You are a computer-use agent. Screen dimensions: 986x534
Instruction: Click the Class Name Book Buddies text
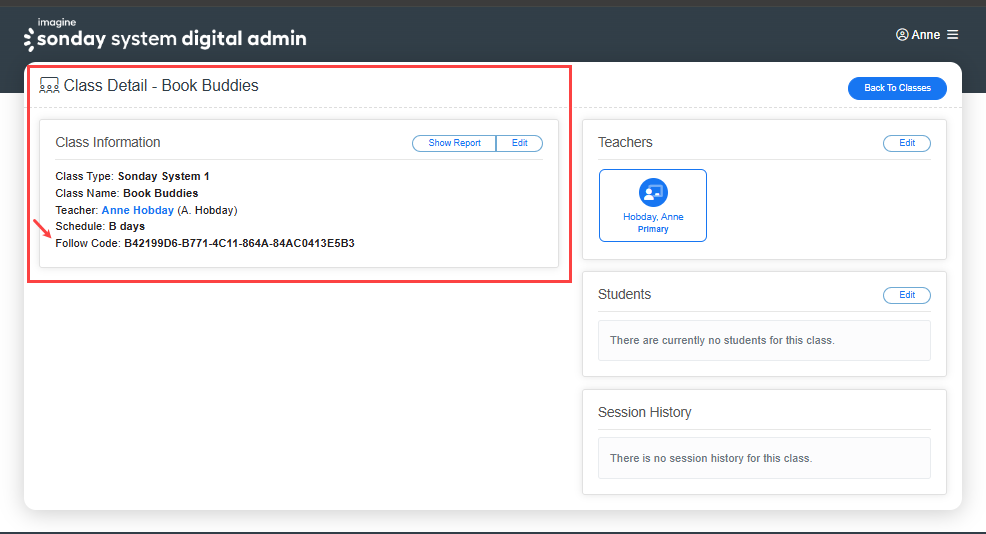coord(126,193)
